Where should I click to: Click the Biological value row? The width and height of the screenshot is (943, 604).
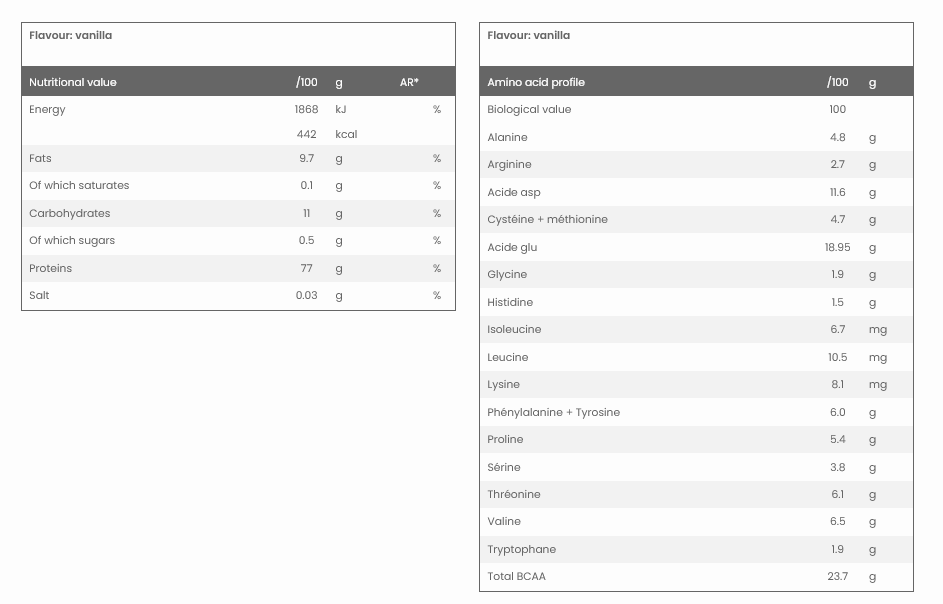[x=529, y=109]
